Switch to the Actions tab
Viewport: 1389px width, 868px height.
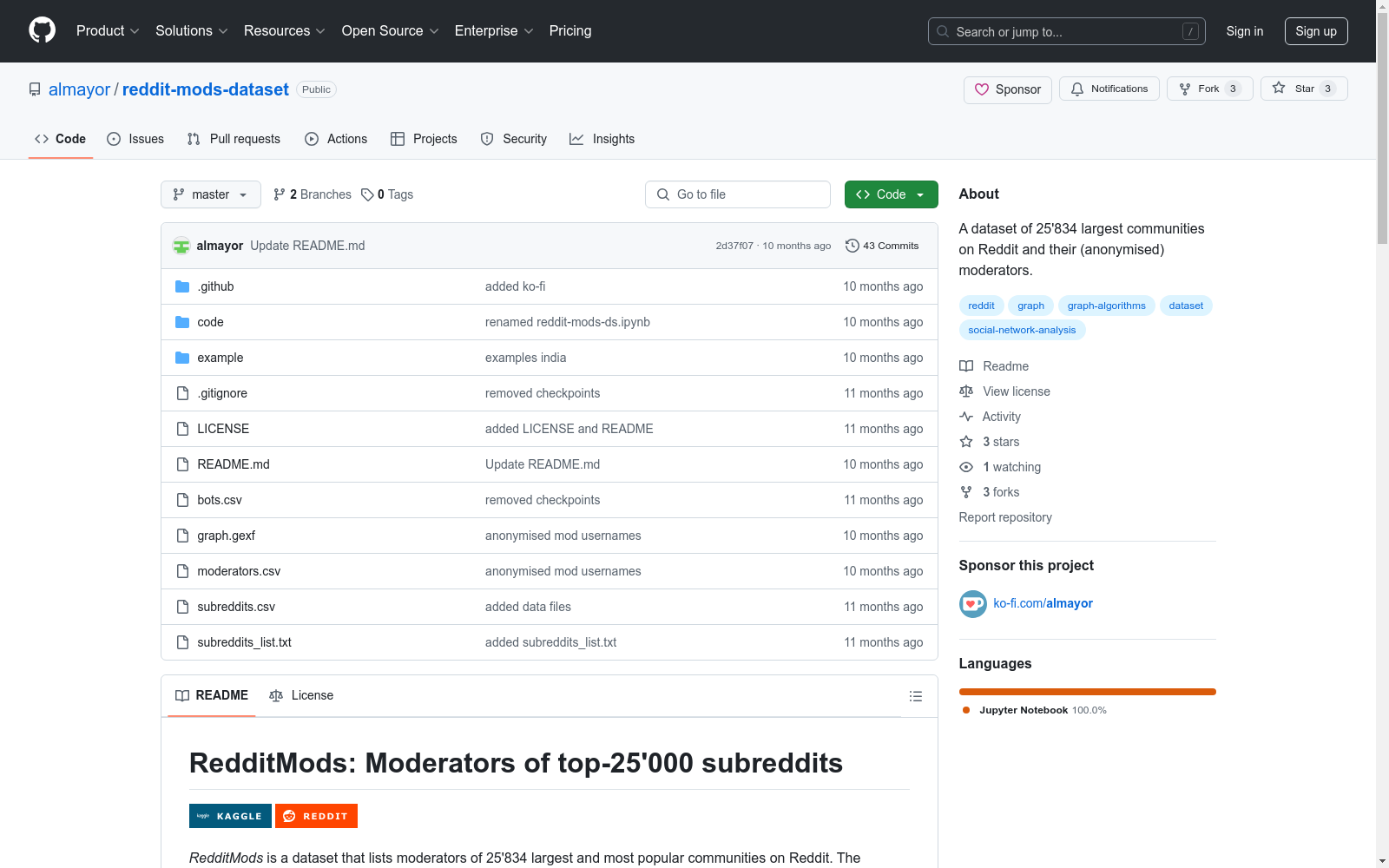pyautogui.click(x=336, y=139)
